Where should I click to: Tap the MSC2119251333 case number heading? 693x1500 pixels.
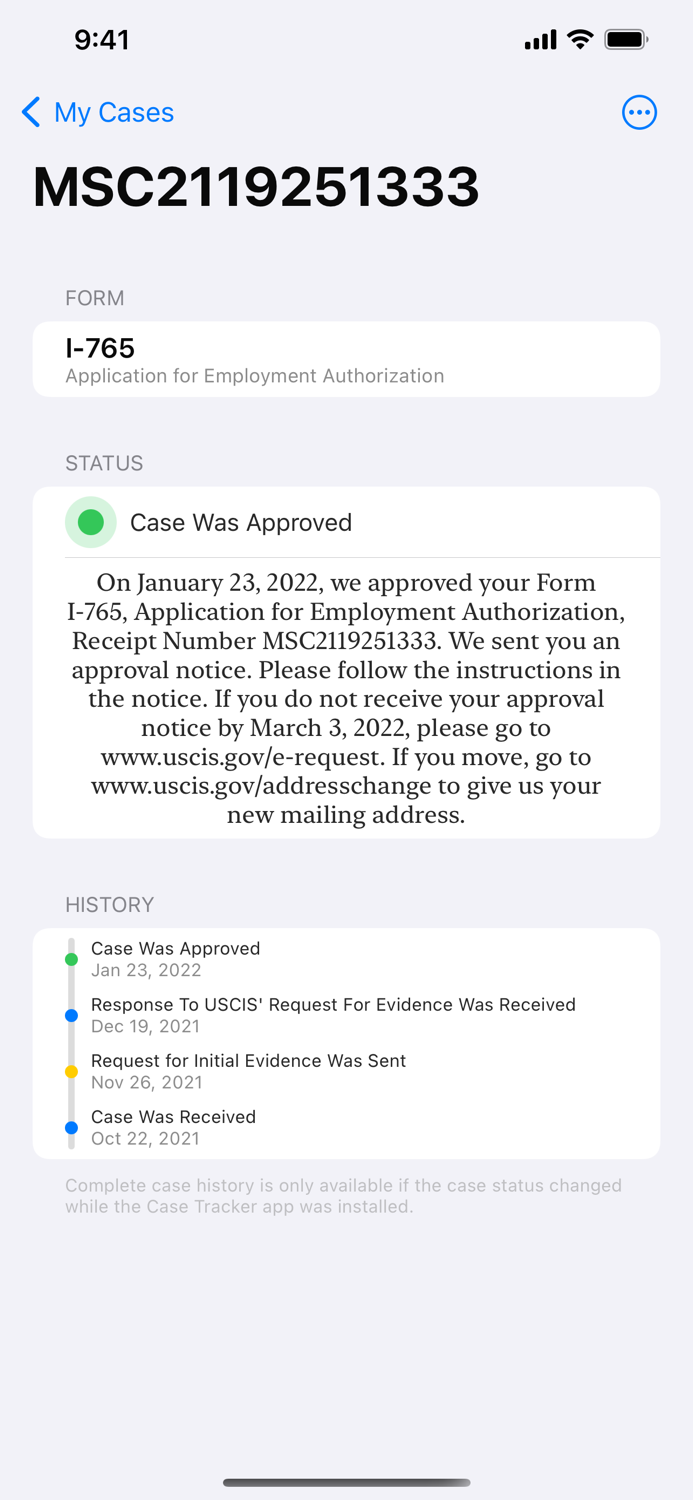coord(256,188)
